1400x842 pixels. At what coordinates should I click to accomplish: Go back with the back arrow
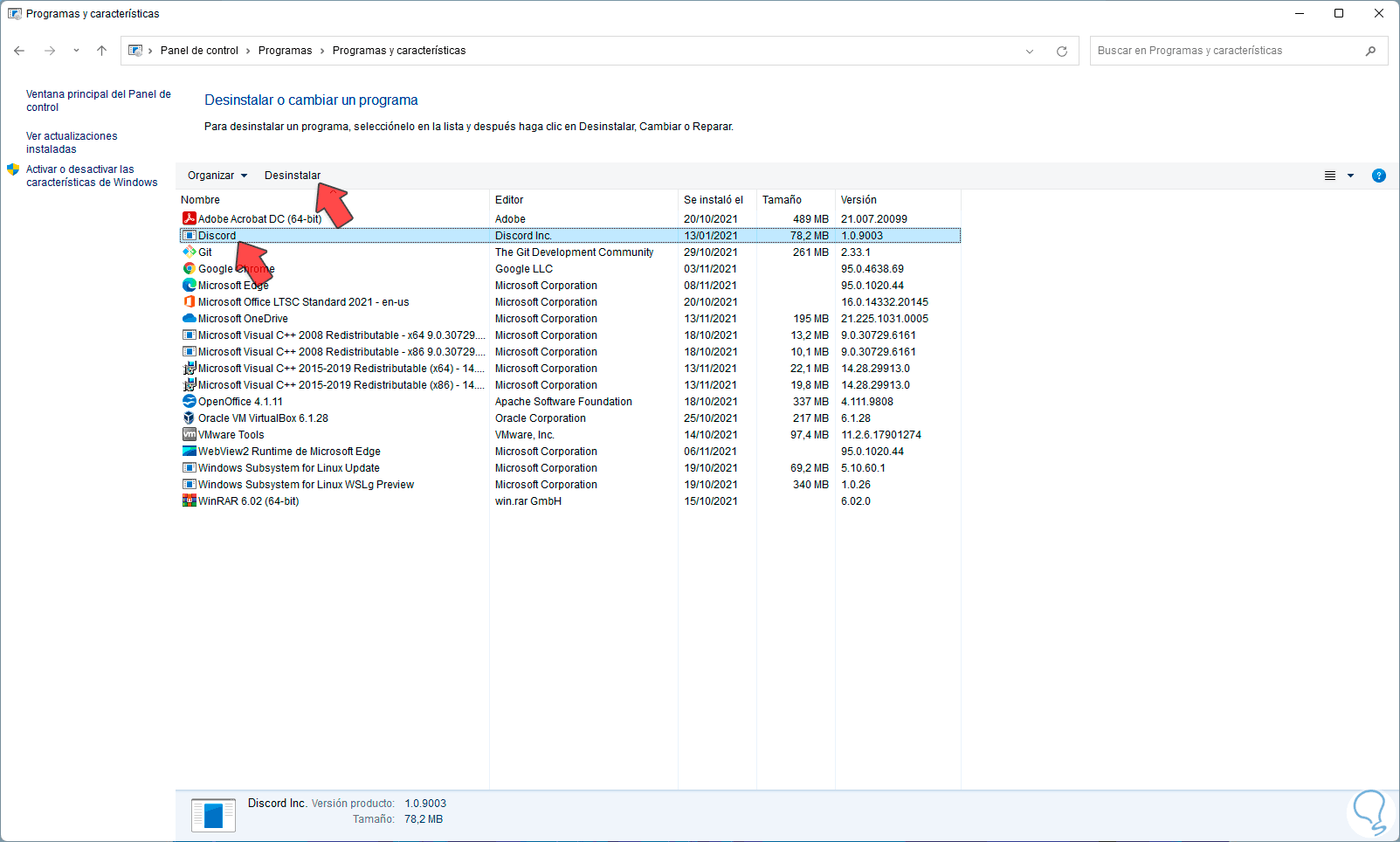pos(19,51)
